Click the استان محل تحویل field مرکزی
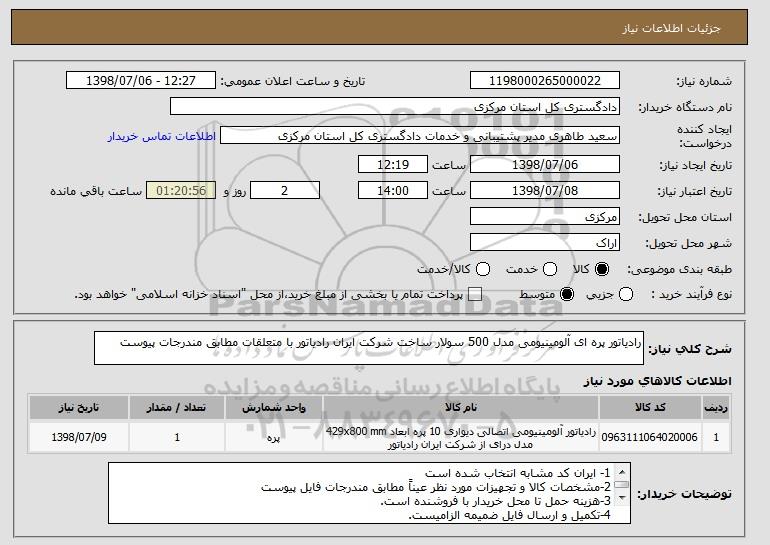This screenshot has height=545, width=770. click(545, 217)
